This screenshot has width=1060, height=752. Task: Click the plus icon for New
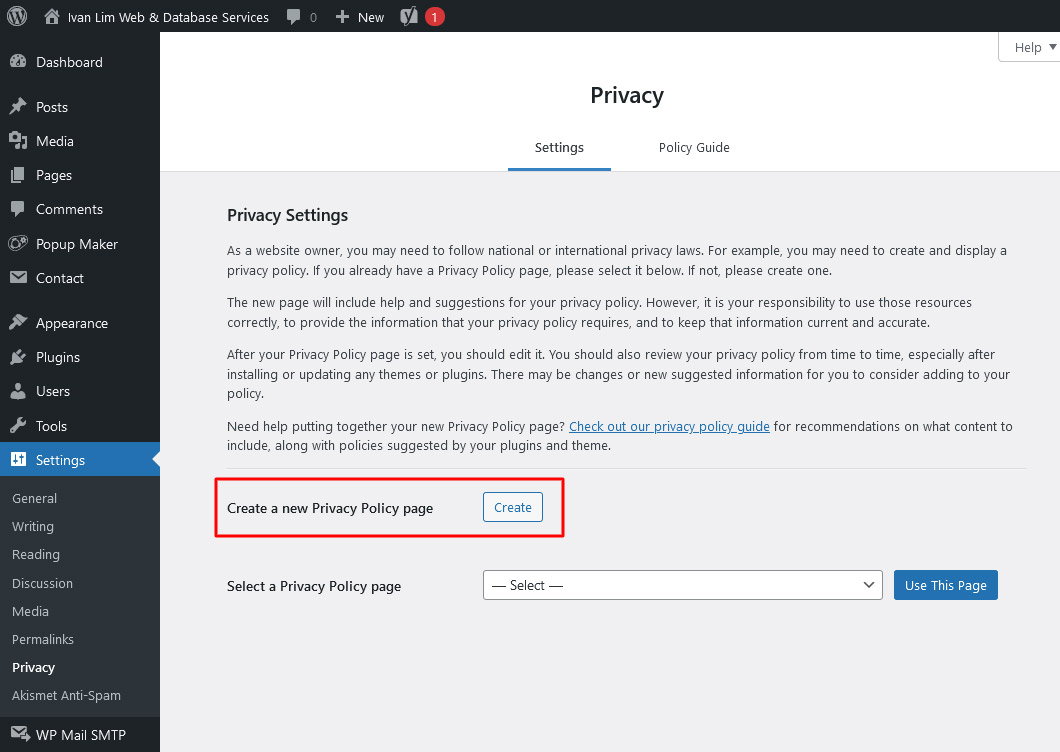343,17
